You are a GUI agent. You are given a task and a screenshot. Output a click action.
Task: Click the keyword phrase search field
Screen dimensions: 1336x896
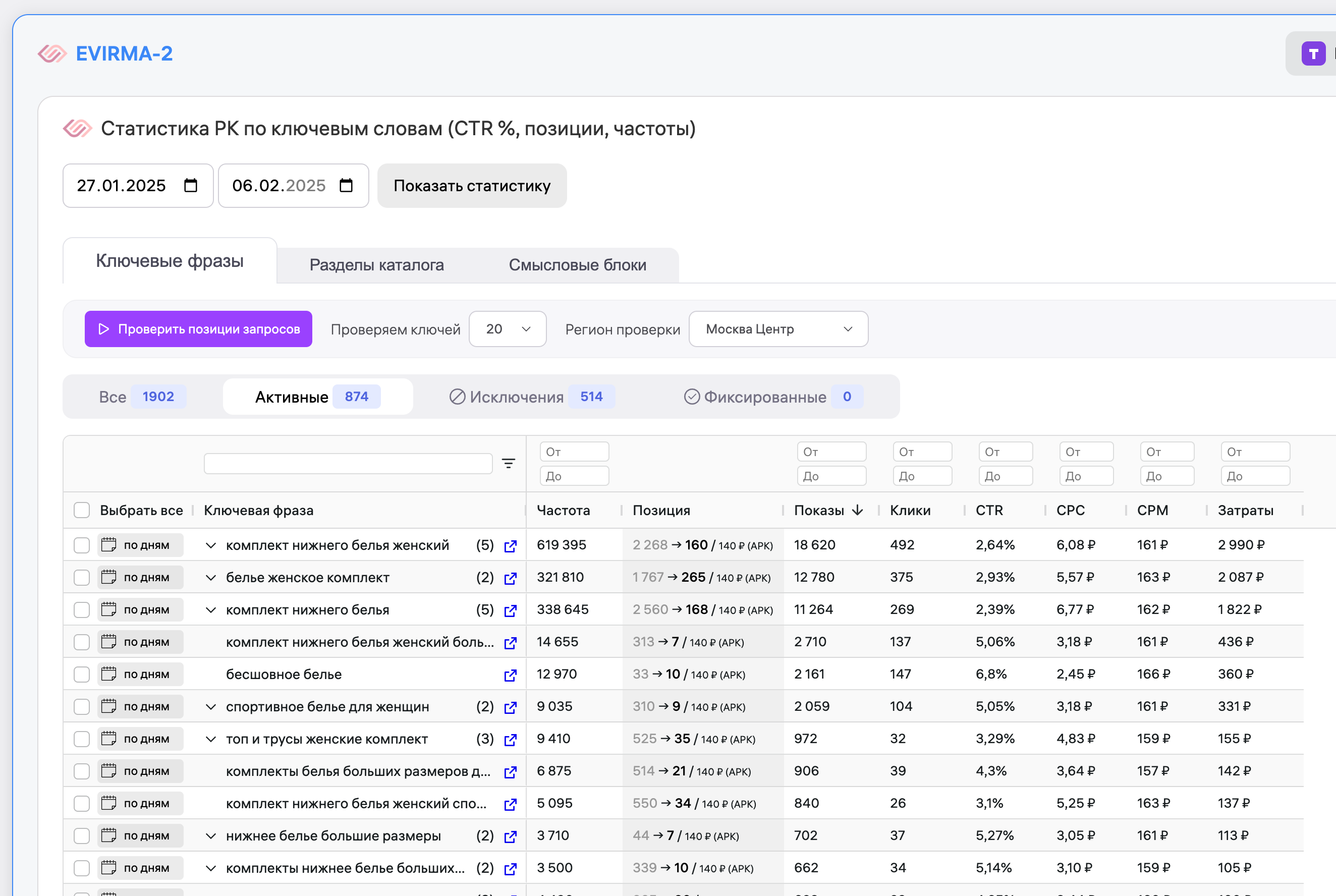pyautogui.click(x=348, y=464)
